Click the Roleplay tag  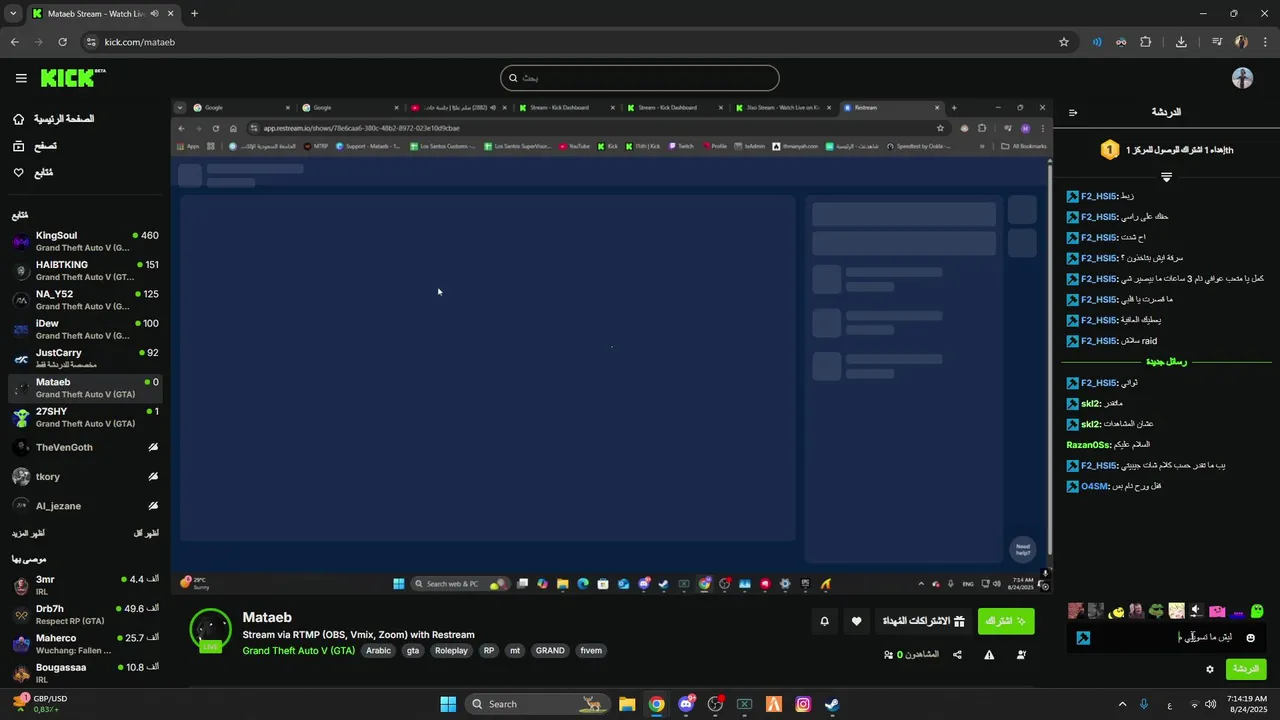451,651
